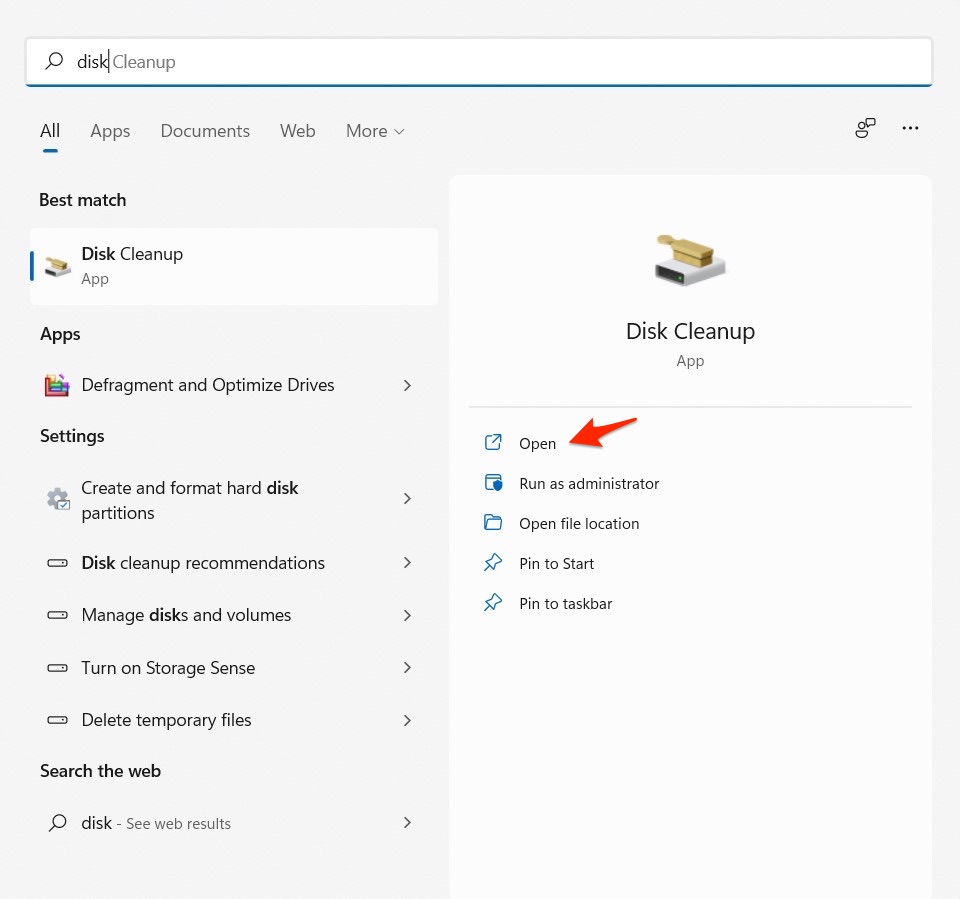Expand Turn on Storage Sense arrow
960x899 pixels.
[407, 667]
